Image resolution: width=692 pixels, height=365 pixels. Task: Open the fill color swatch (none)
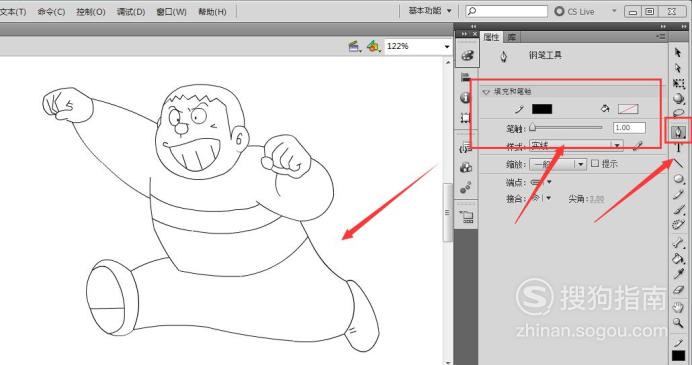point(628,109)
